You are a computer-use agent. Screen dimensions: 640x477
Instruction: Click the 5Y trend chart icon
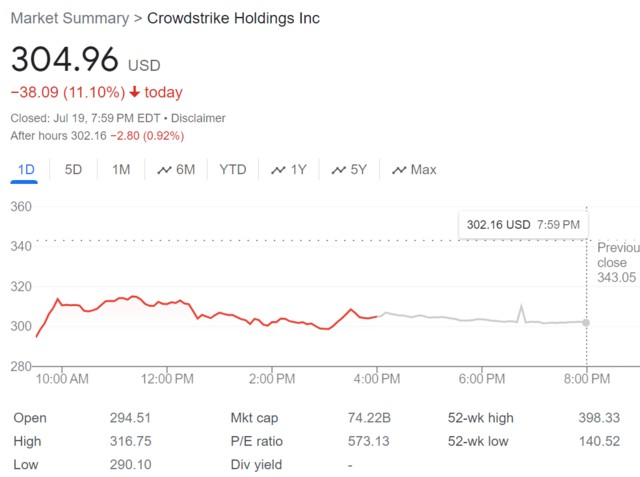coord(339,171)
